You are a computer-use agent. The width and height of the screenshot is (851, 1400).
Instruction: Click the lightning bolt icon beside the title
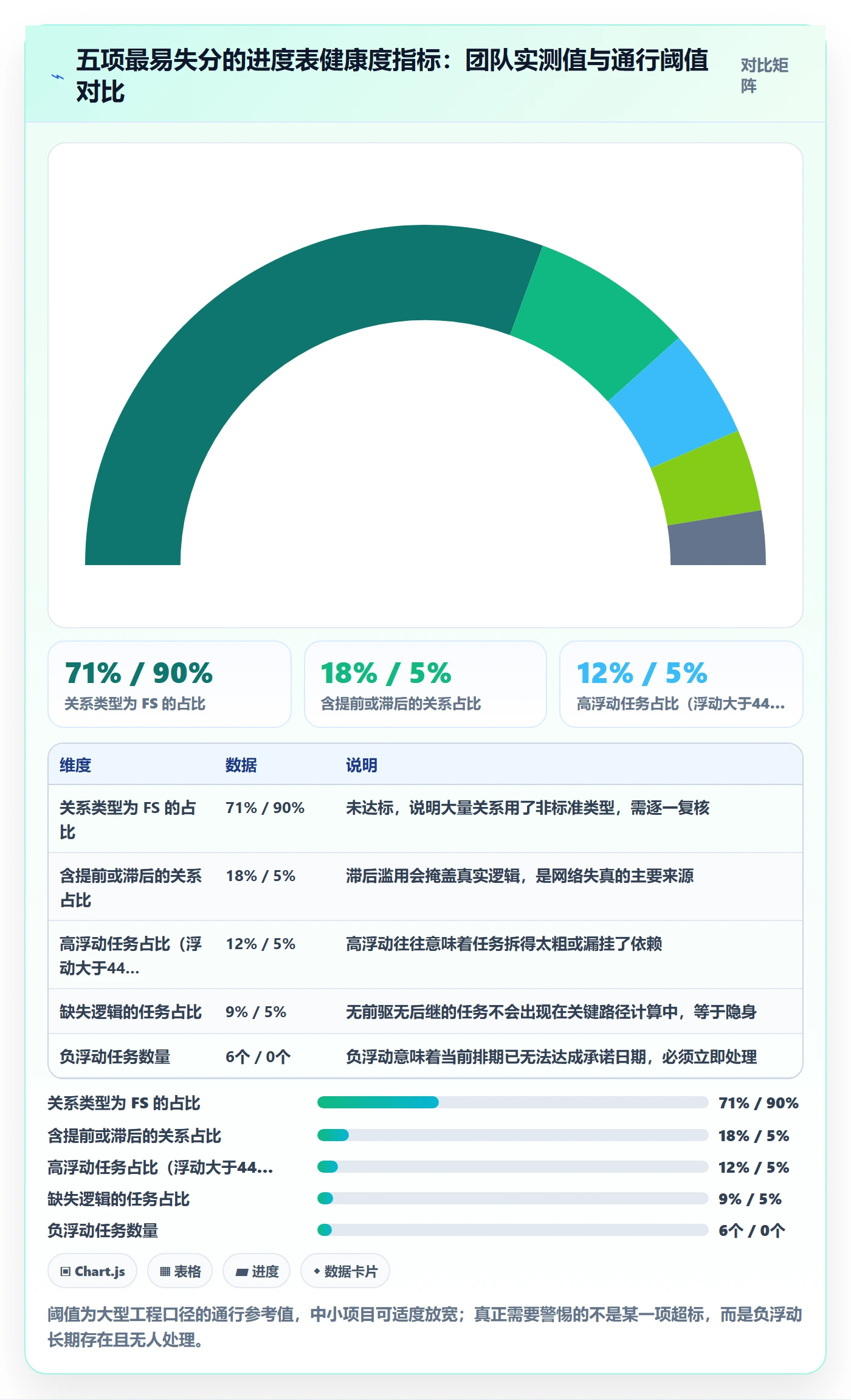coord(58,77)
